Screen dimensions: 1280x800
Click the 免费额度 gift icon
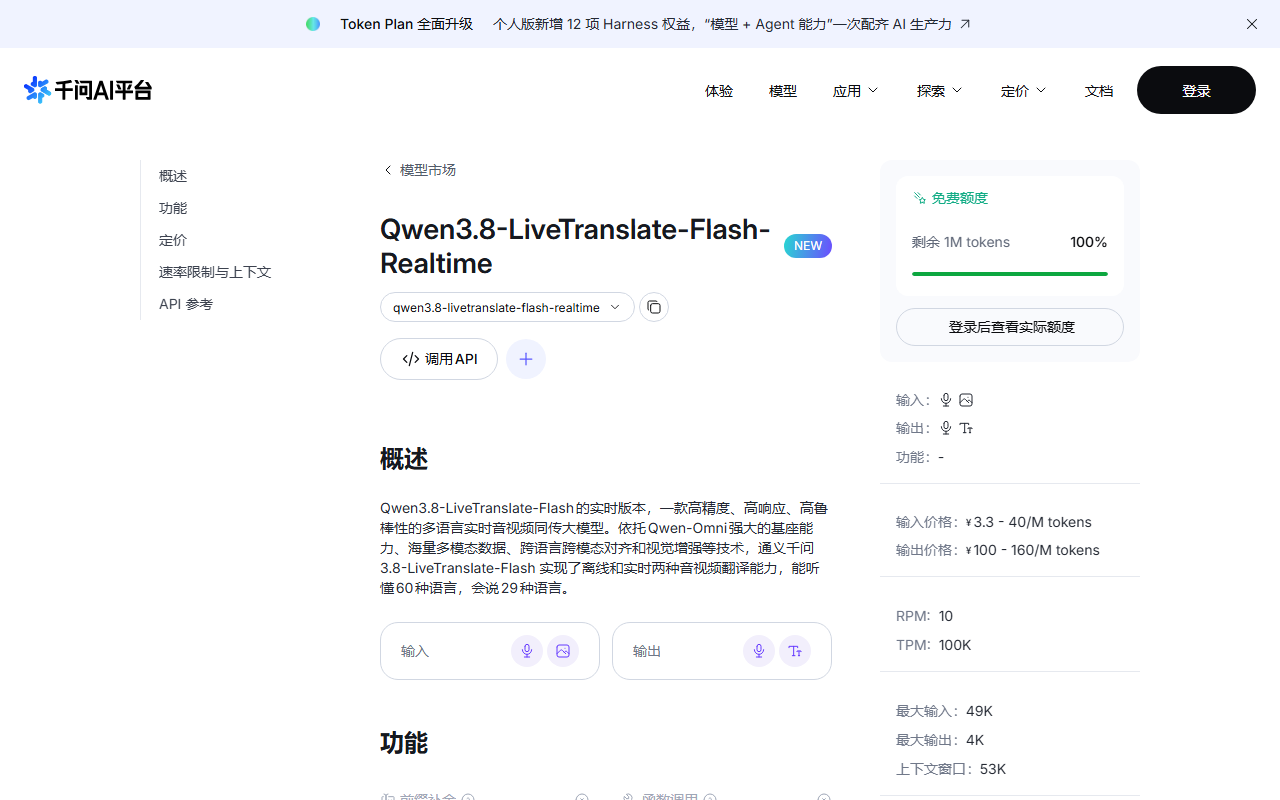point(919,198)
